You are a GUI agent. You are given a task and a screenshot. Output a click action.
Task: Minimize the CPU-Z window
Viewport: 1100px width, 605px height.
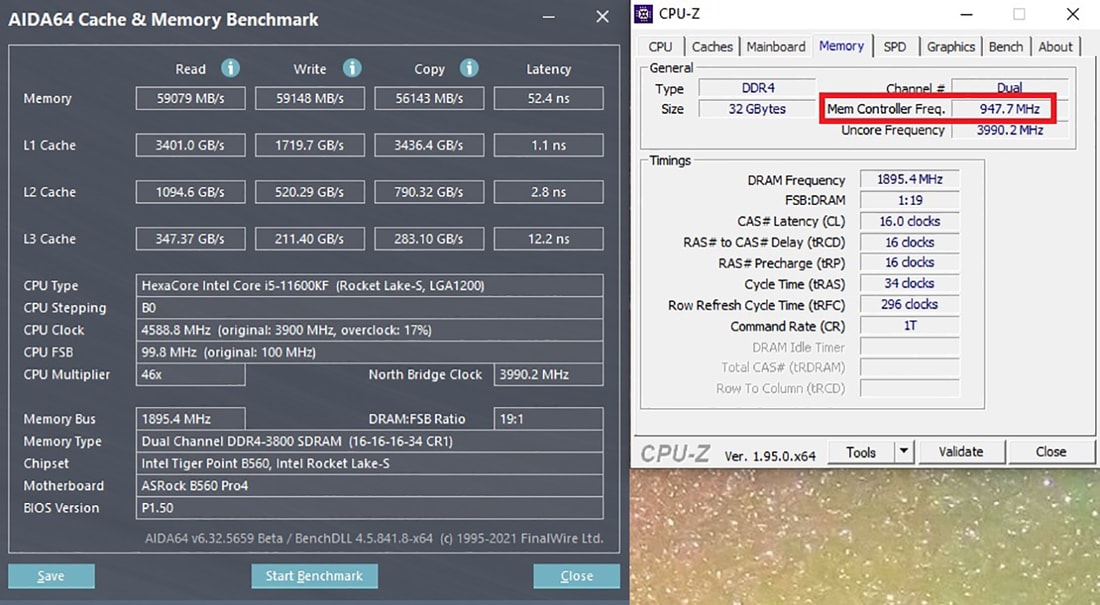(x=966, y=14)
